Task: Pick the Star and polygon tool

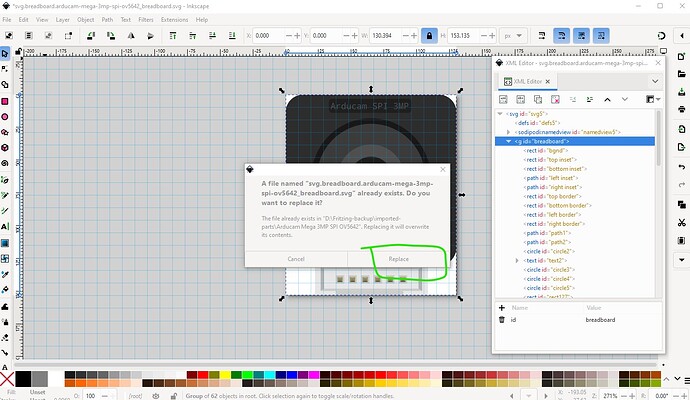Action: [x=5, y=132]
